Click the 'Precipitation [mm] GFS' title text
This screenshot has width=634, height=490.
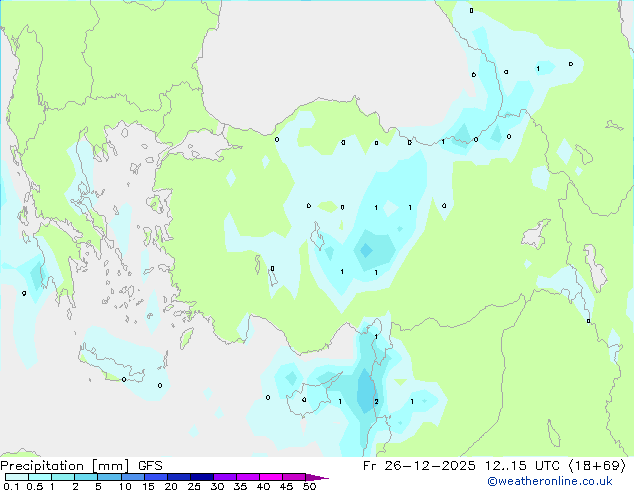pos(81,466)
